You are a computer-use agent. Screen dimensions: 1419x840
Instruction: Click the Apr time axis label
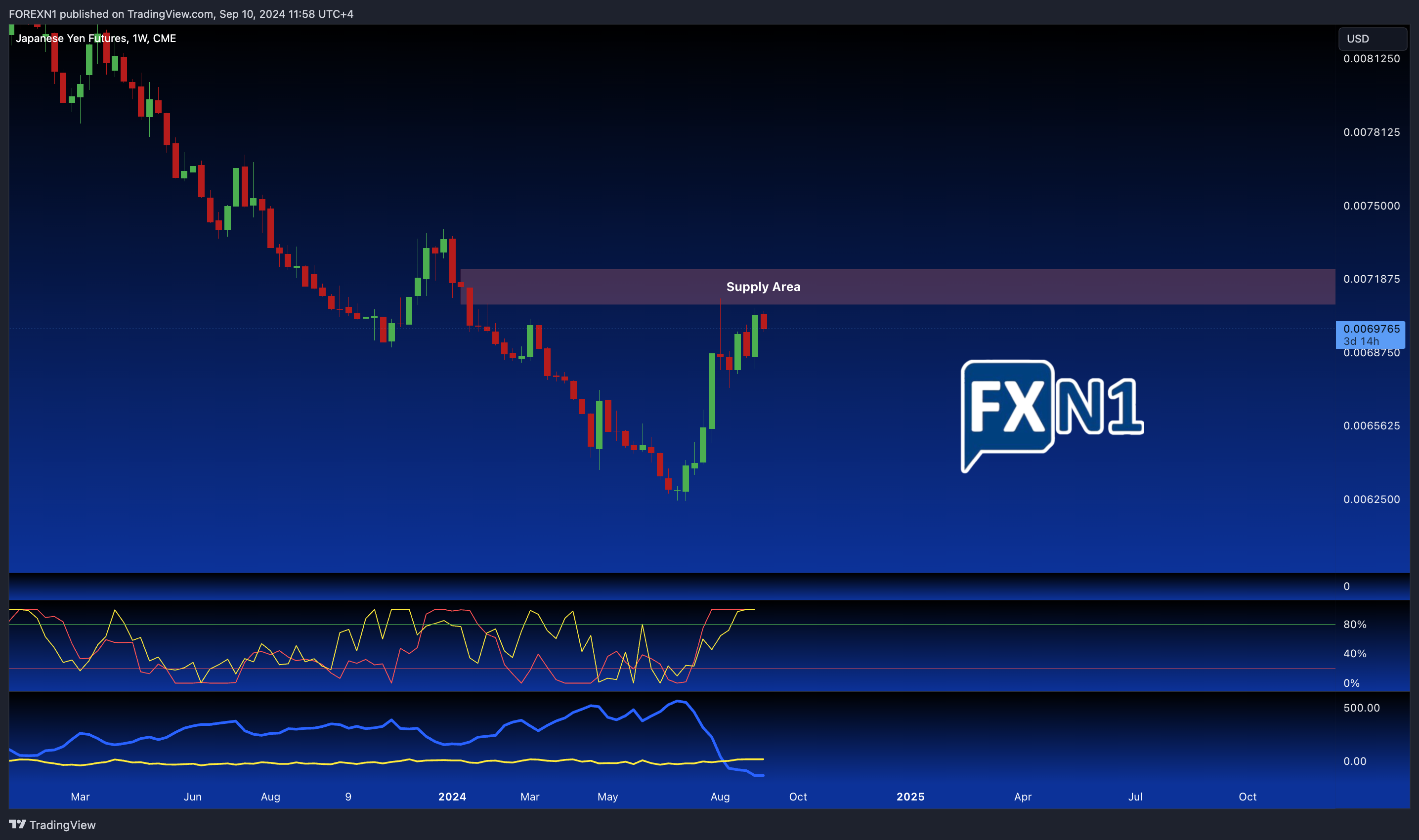pyautogui.click(x=1022, y=797)
